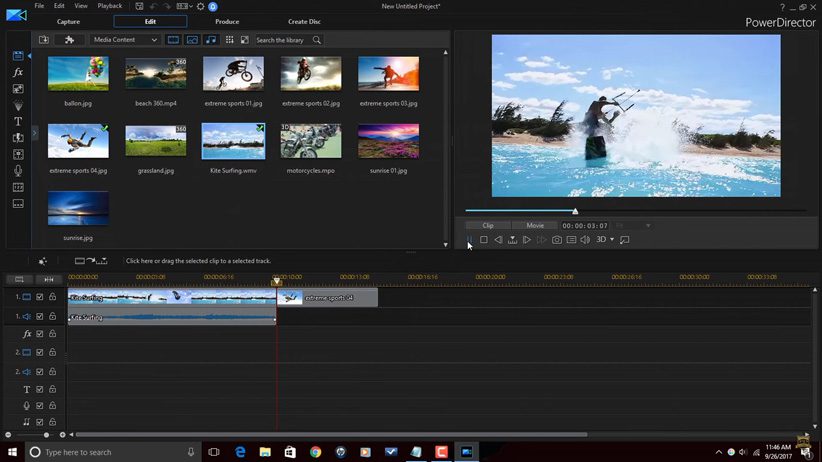
Task: Uncheck the enable box for audio track 1
Action: (x=40, y=316)
